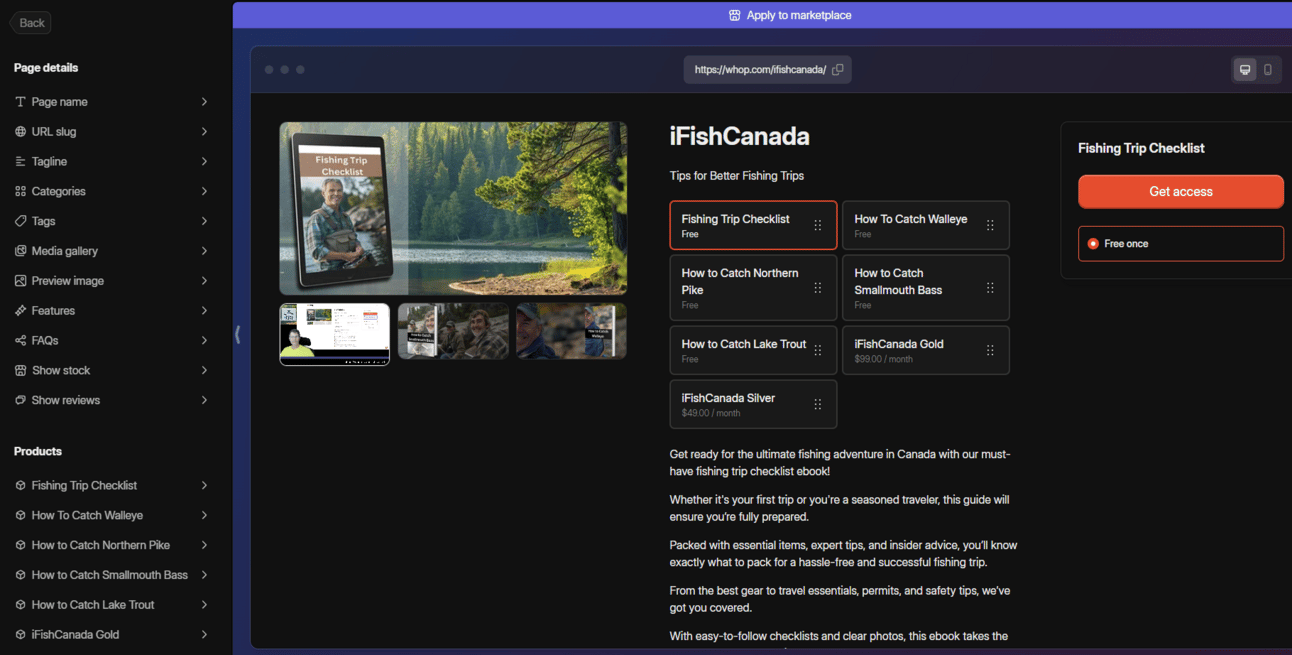Click the drag handle on the iFishCanada Gold card
This screenshot has height=655, width=1292.
tap(990, 351)
